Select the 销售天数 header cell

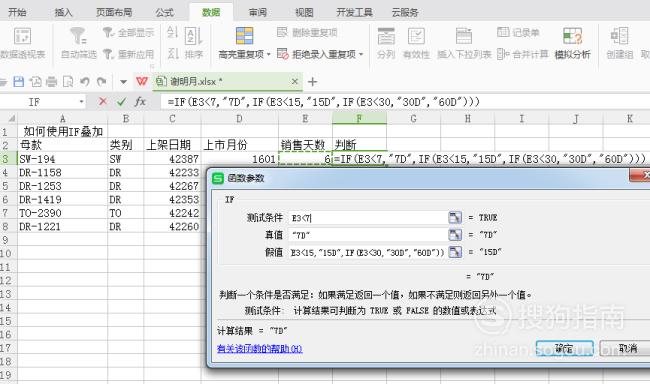(x=305, y=145)
